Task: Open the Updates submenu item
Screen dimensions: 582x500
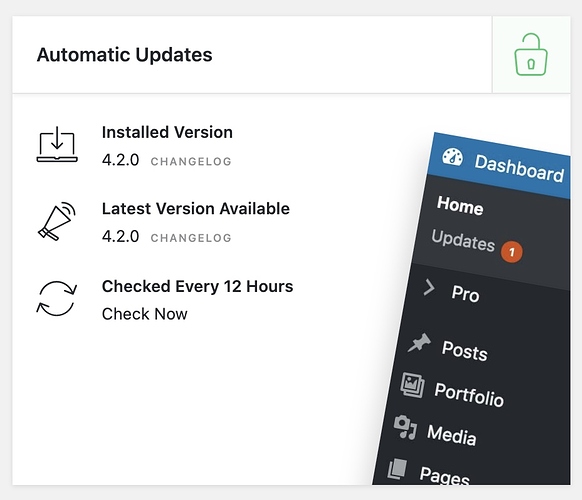Action: coord(463,240)
